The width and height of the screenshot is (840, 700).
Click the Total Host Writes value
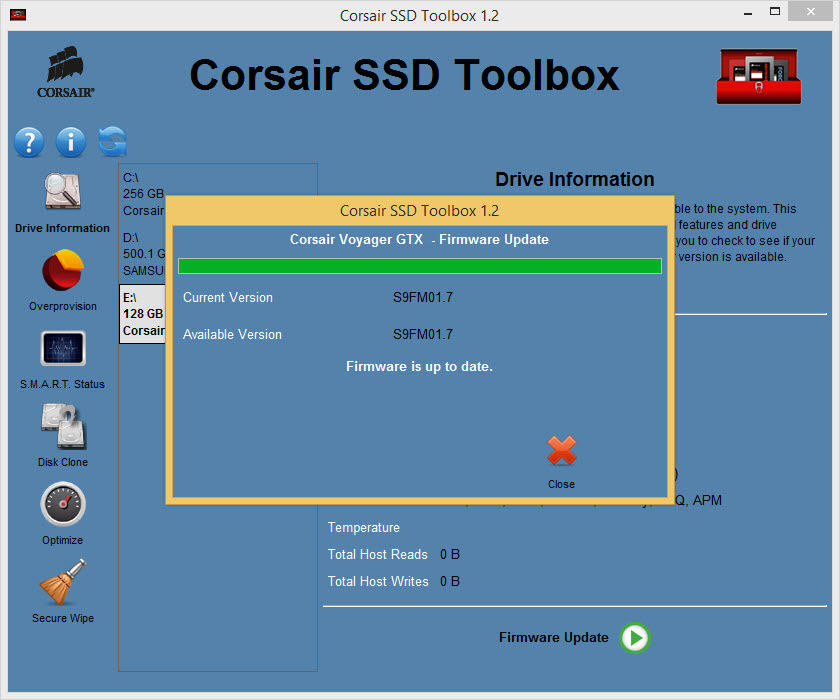450,581
